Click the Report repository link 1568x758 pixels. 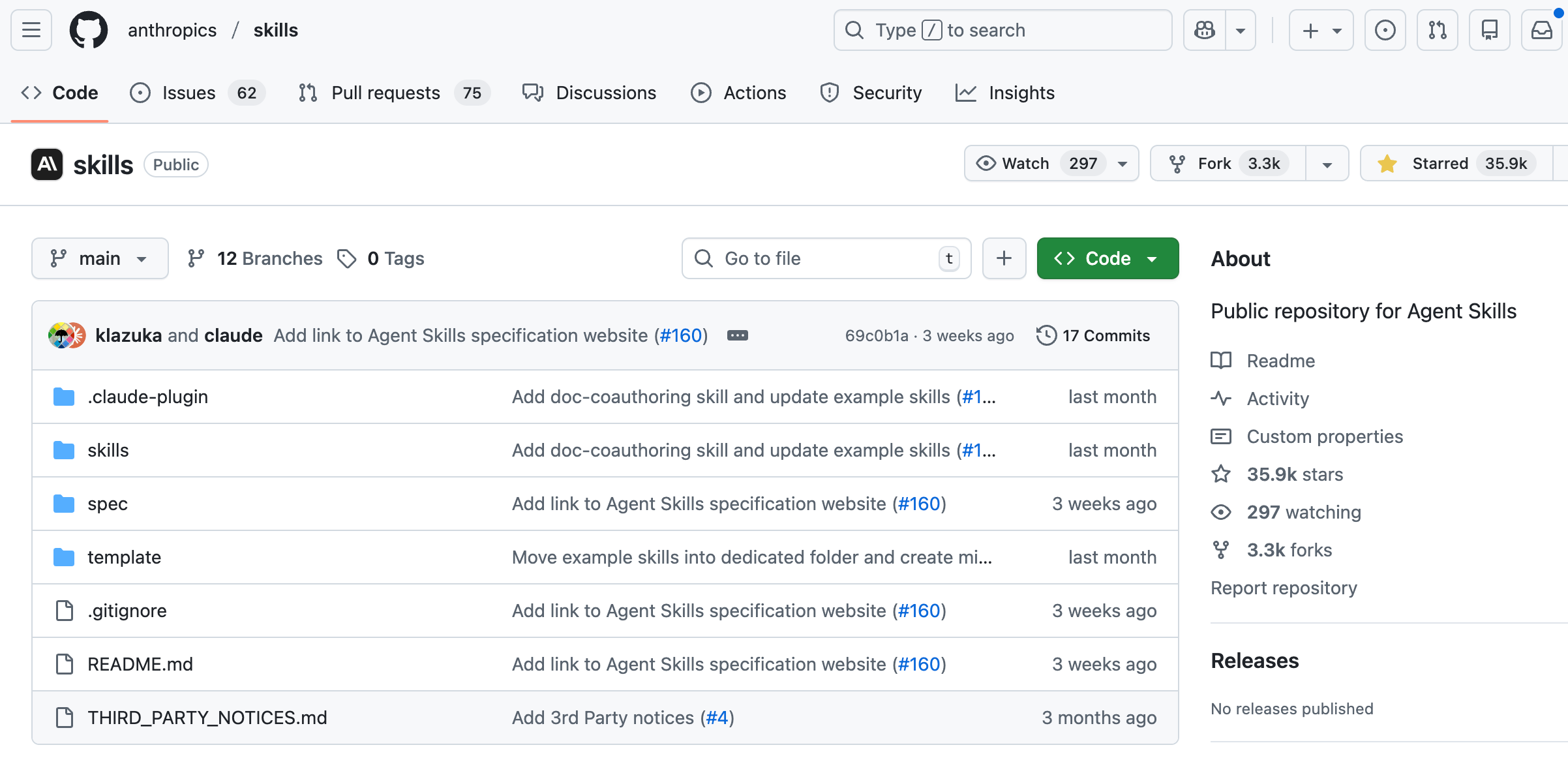tap(1283, 588)
